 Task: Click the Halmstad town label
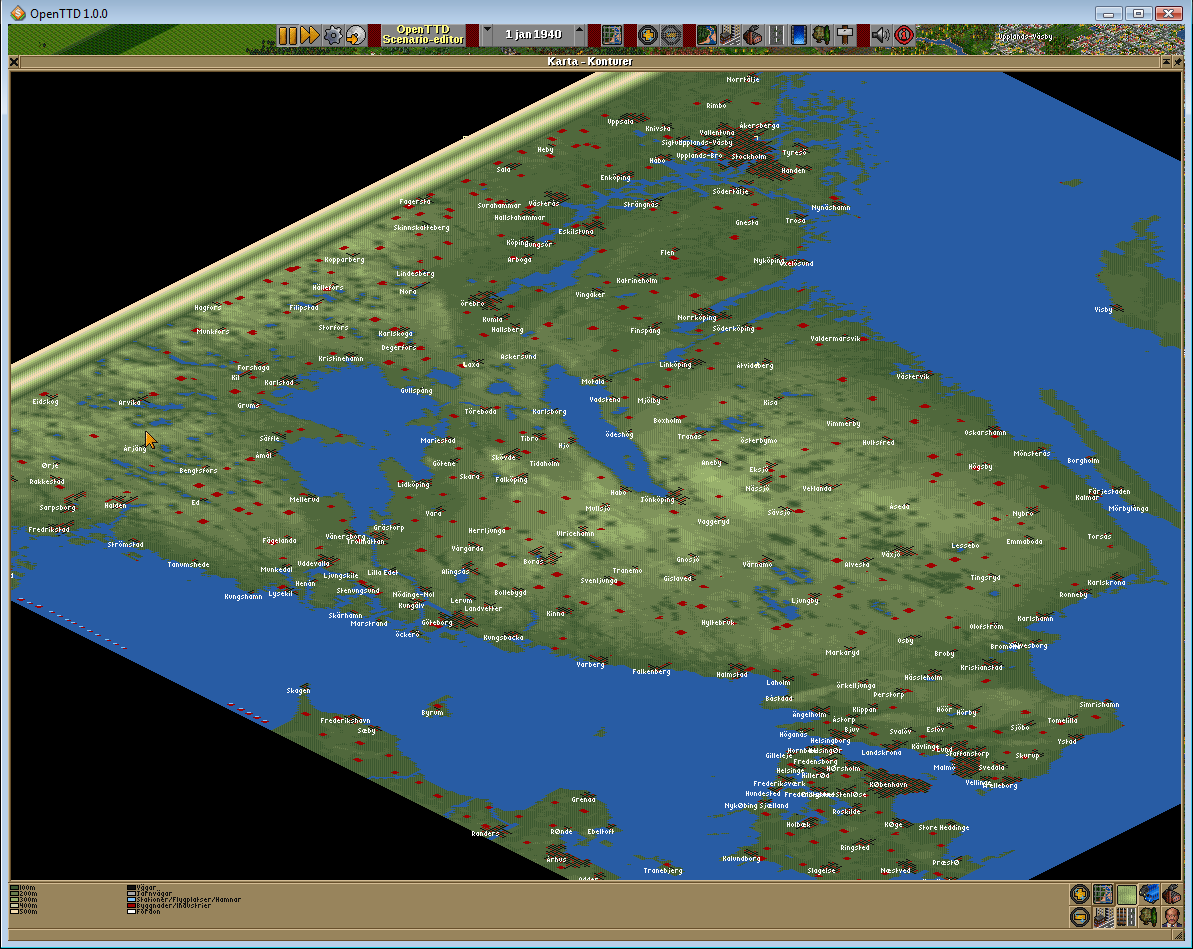732,674
